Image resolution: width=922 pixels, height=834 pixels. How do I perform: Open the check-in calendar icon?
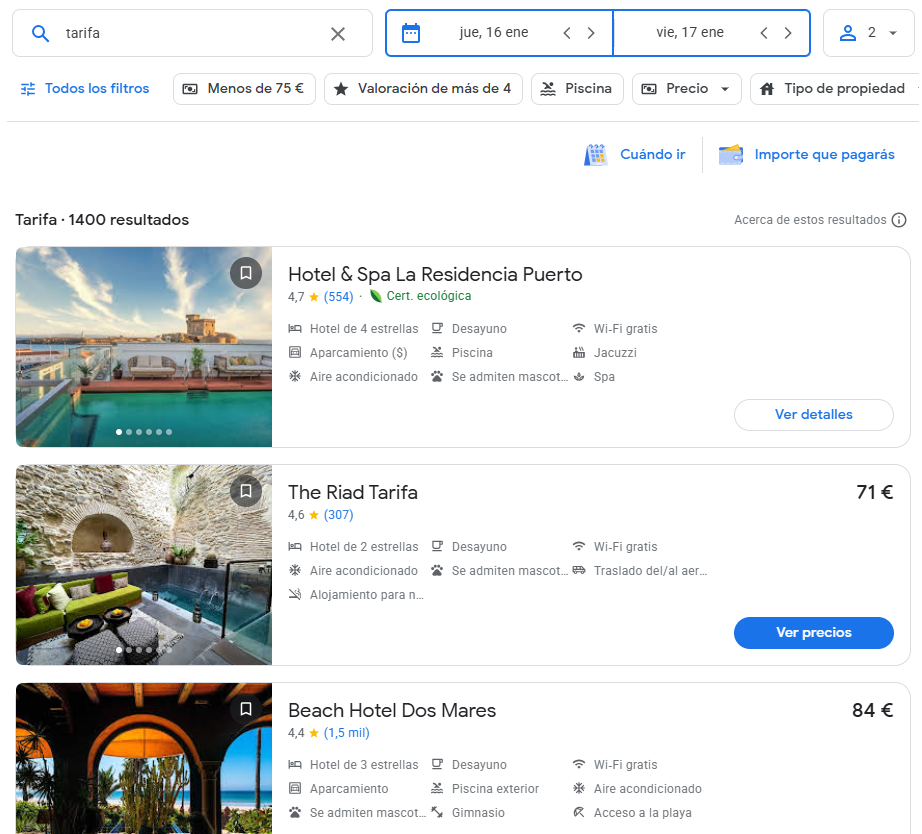tap(410, 33)
